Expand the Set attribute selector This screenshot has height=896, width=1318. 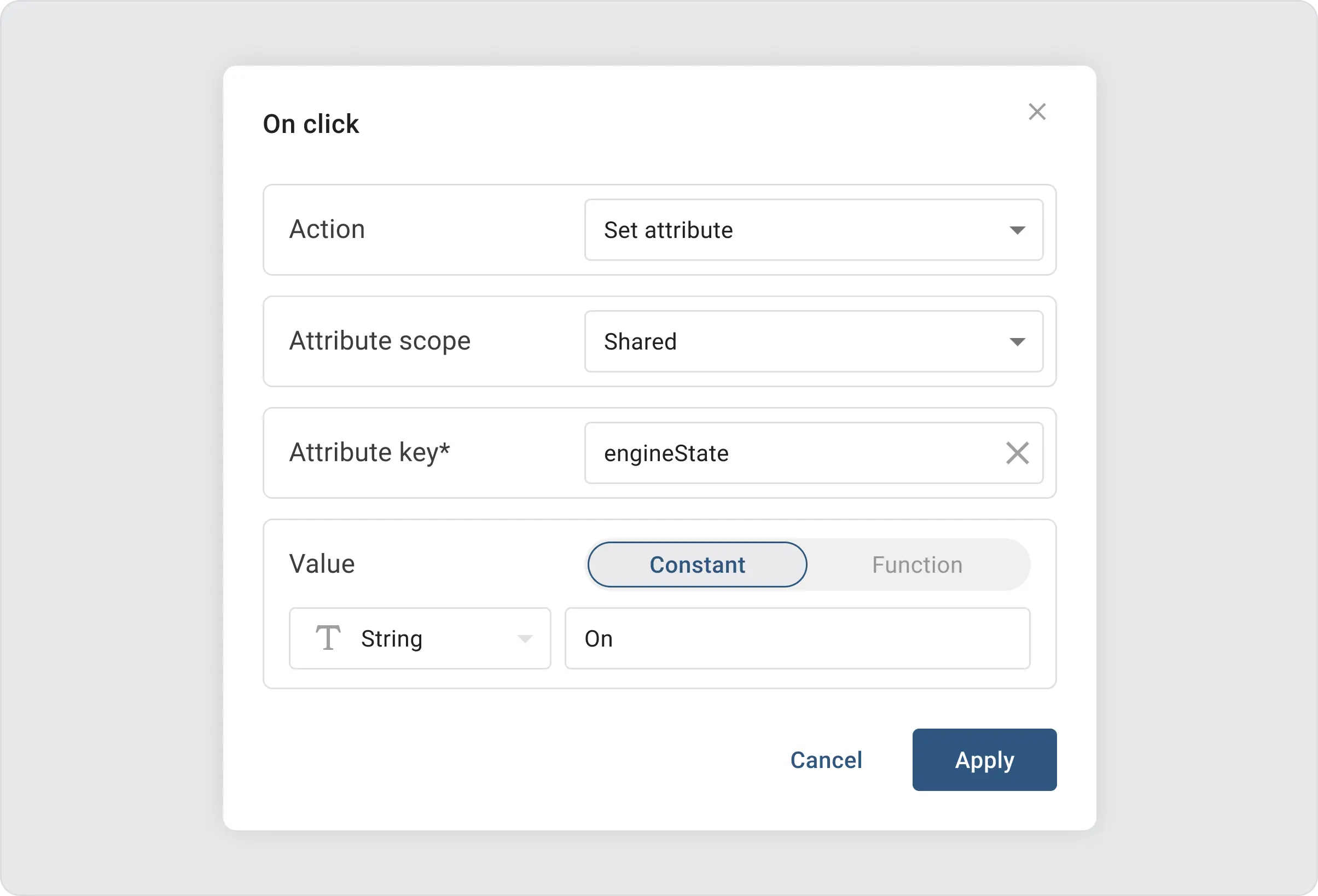click(1017, 230)
